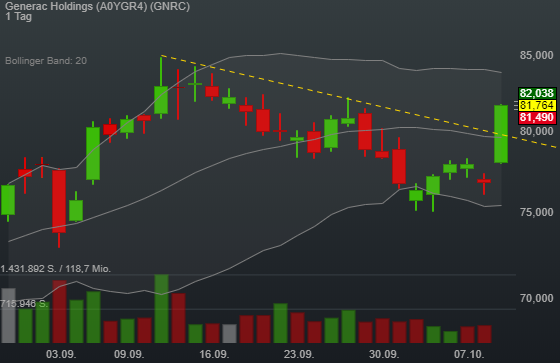Click the 30.09. date marker
This screenshot has height=363, width=560.
pyautogui.click(x=384, y=354)
